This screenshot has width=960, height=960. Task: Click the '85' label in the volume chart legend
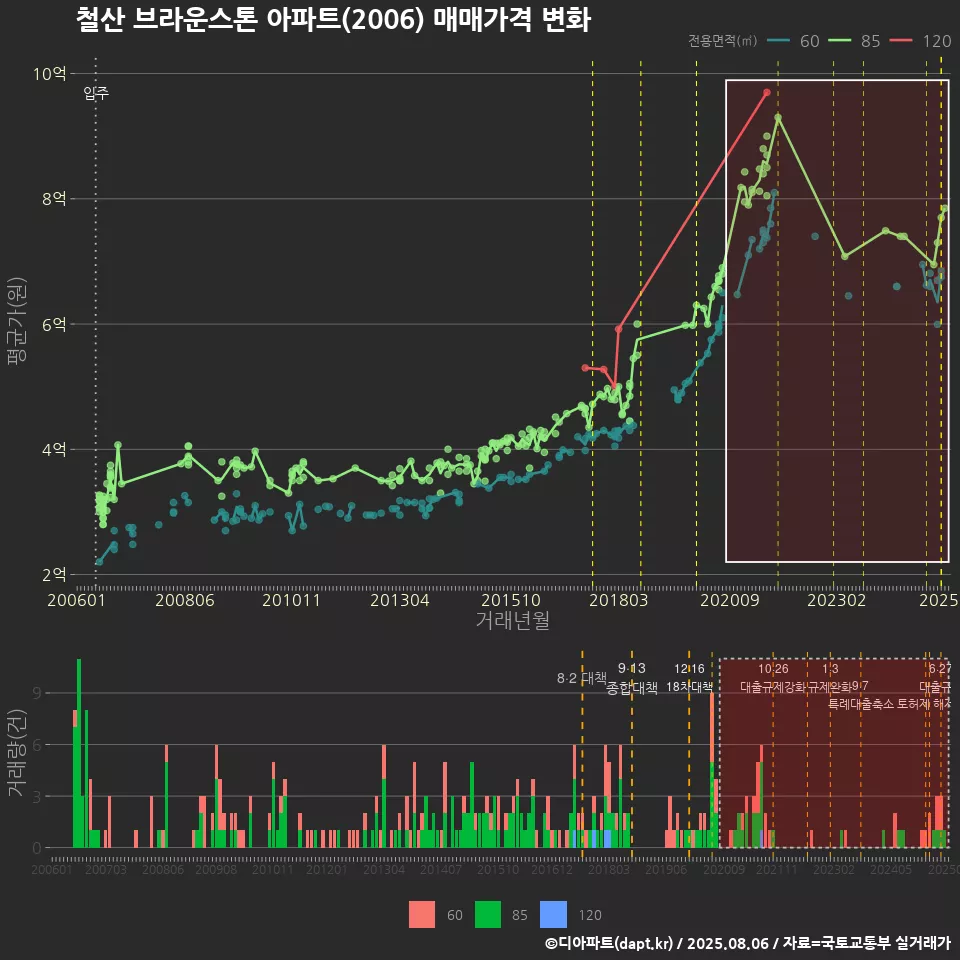(x=520, y=915)
